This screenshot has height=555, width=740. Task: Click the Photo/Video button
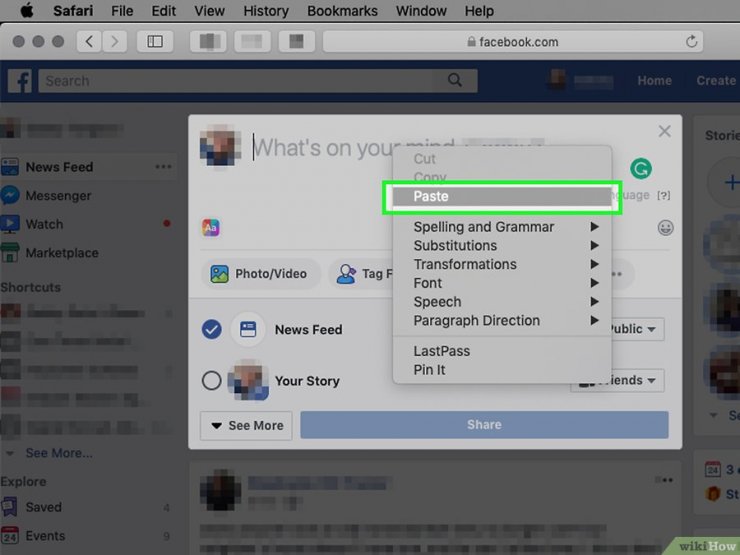261,273
